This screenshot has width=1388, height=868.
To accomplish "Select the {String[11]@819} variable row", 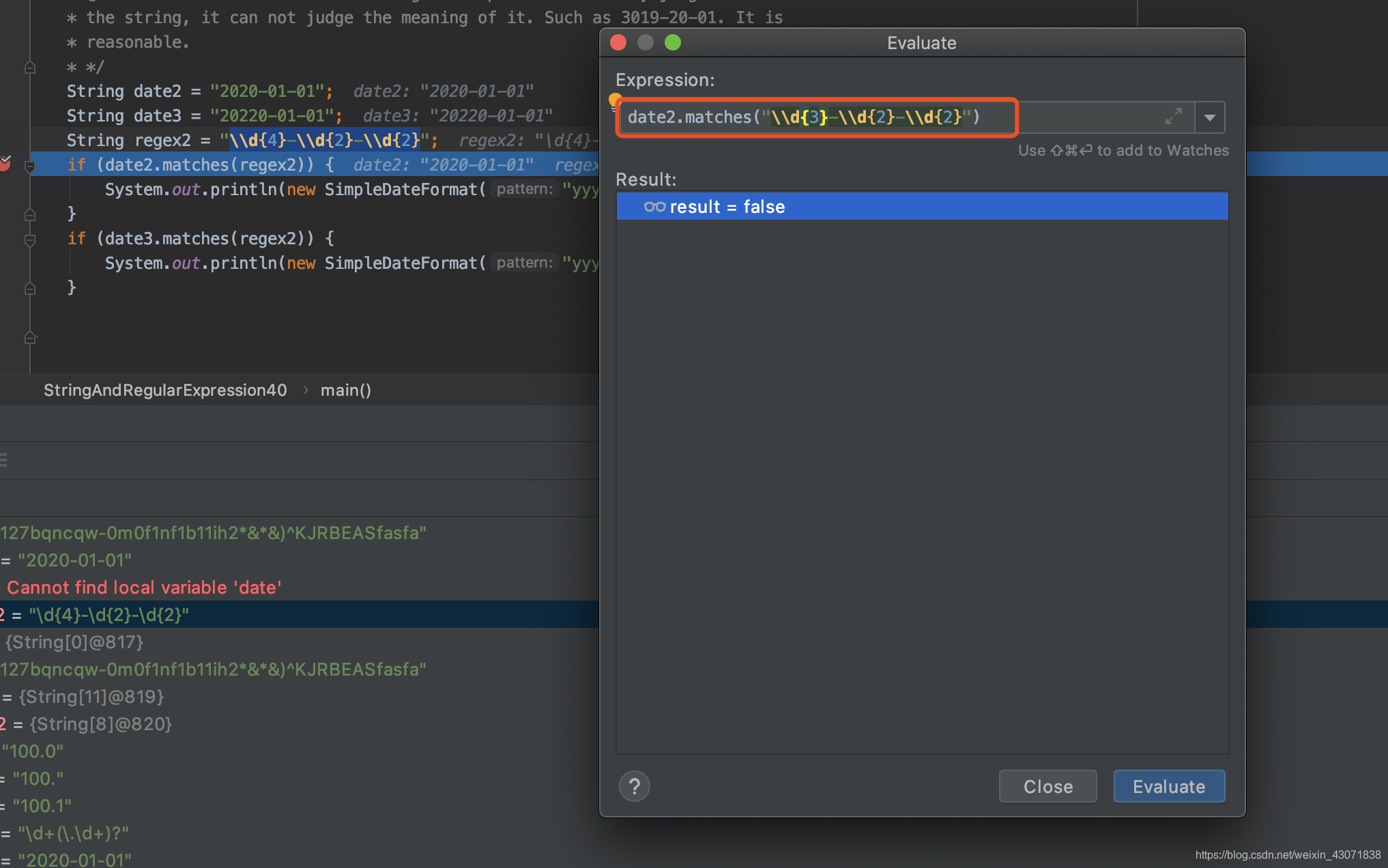I will tap(300, 696).
